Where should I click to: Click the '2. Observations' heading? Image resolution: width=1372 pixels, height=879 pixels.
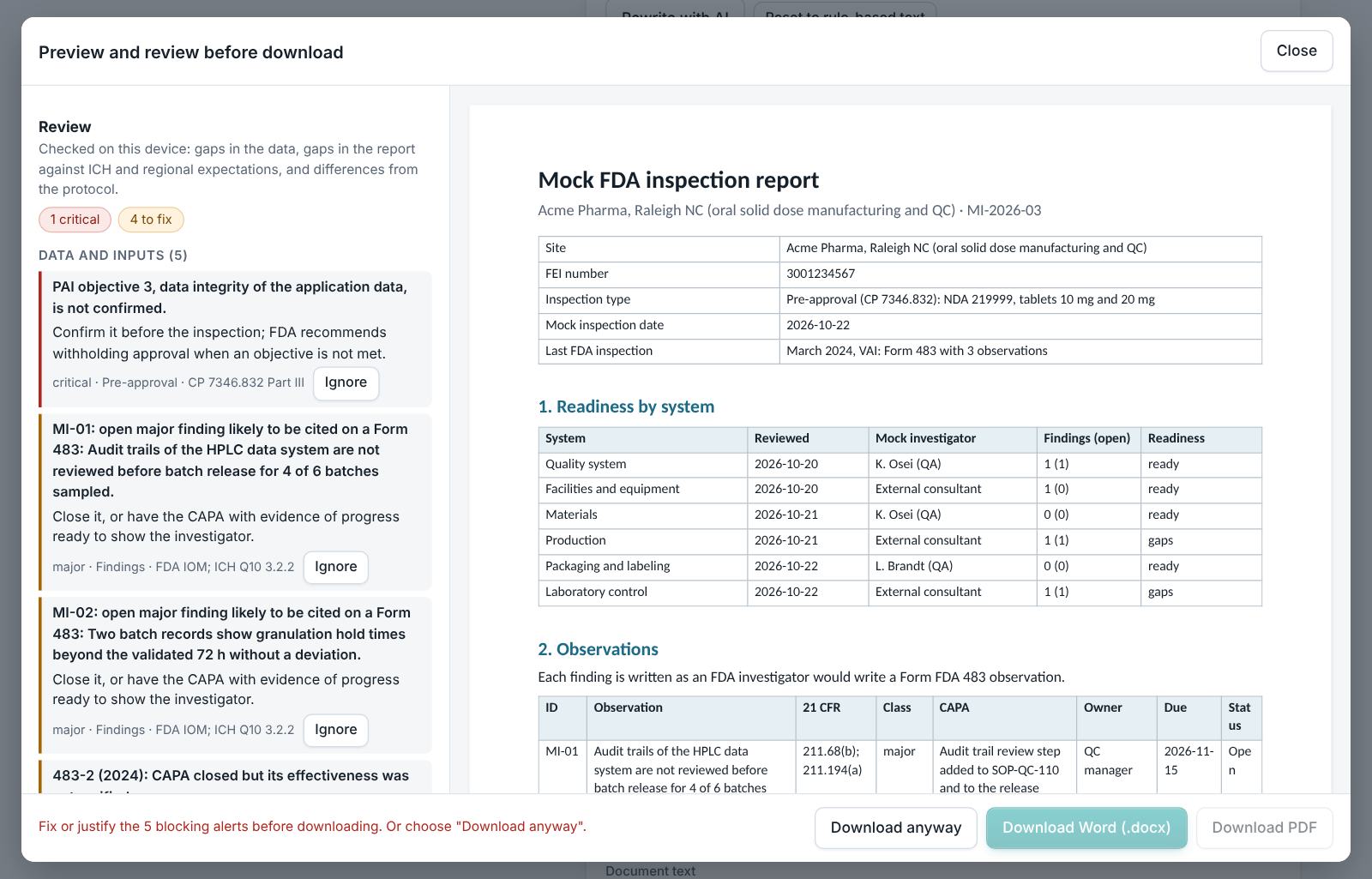tap(598, 649)
